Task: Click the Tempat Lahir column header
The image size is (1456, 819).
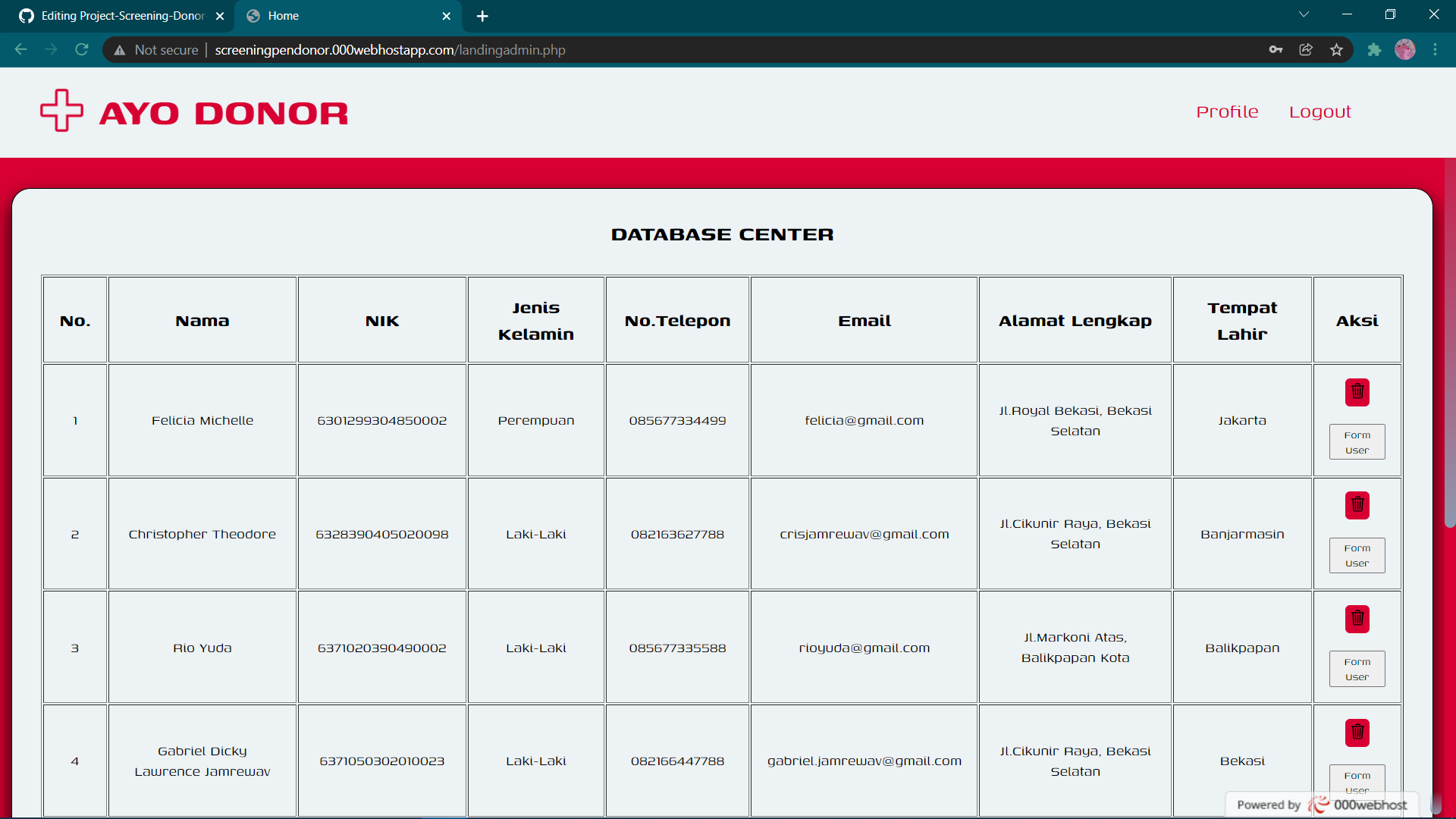Action: pos(1242,320)
